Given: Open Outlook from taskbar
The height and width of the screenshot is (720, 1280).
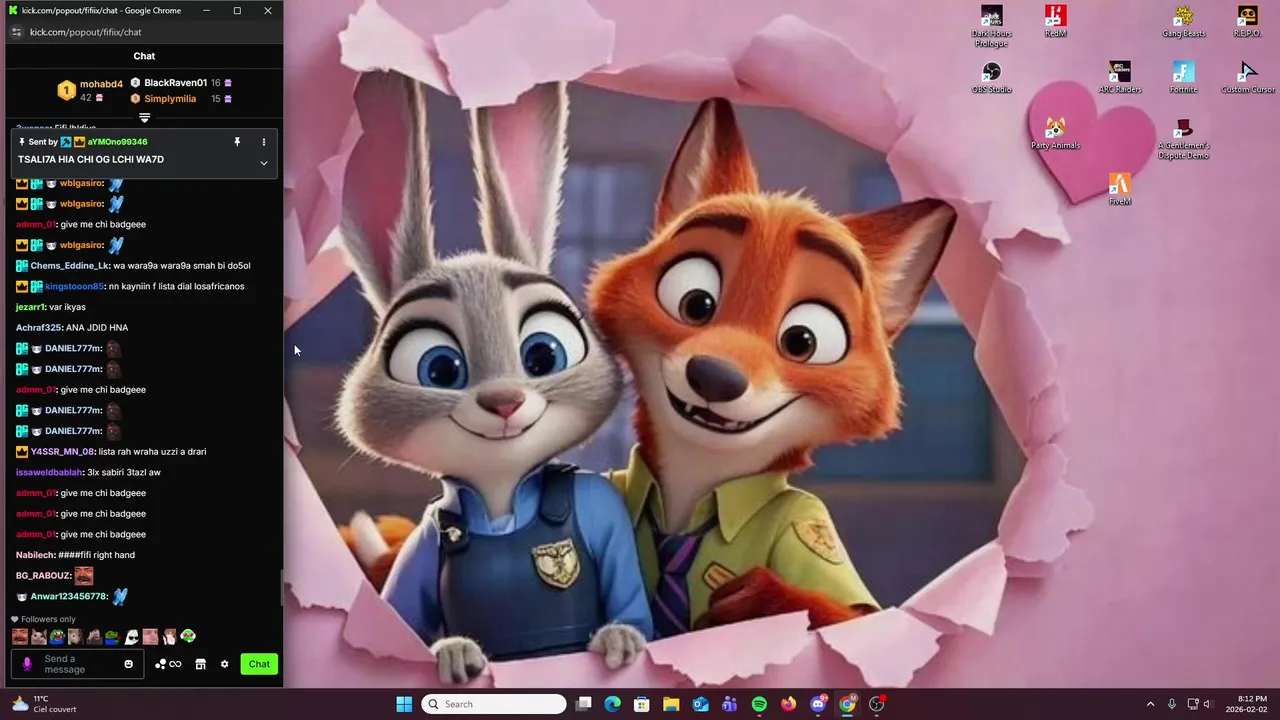Looking at the screenshot, I should [701, 704].
